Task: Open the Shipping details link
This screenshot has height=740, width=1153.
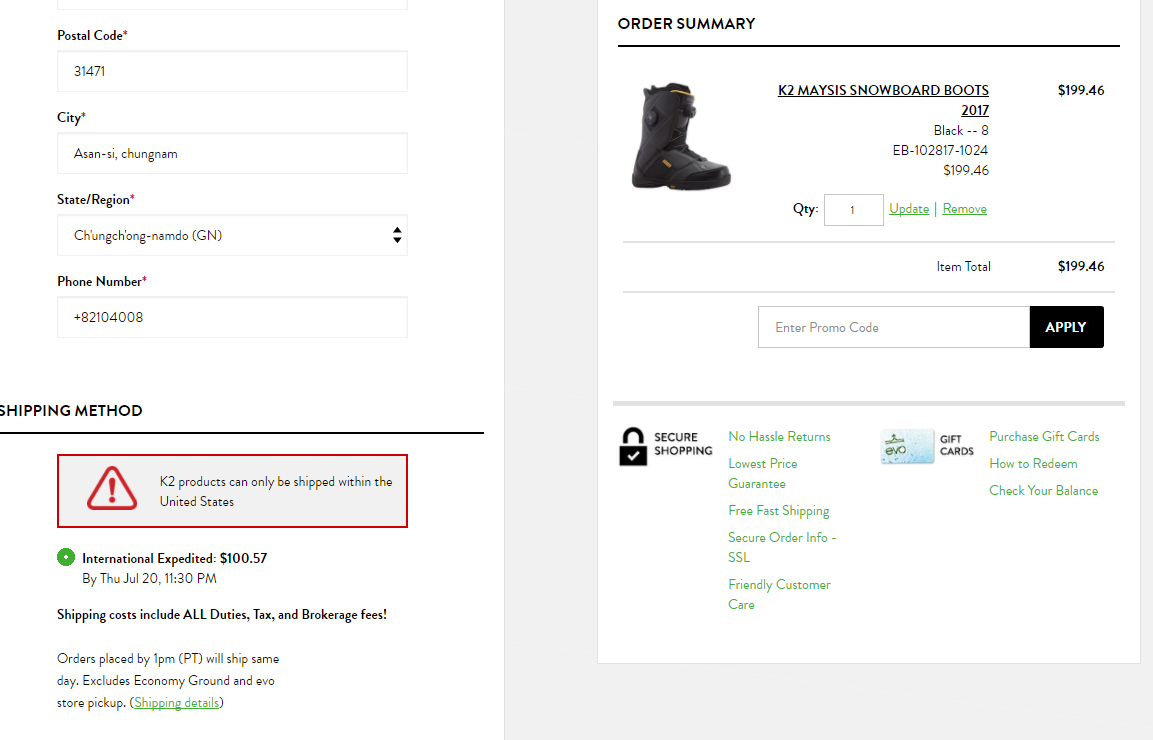Action: pos(176,702)
